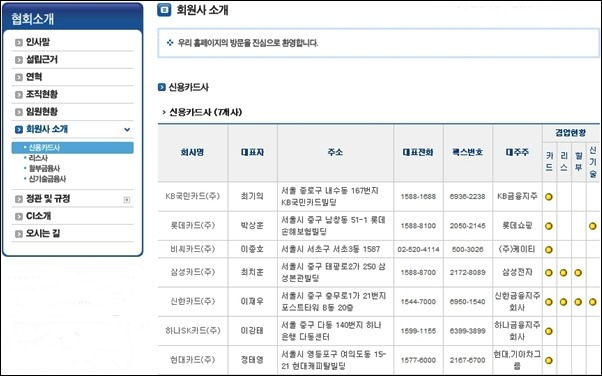
Task: Click the 신용카드사 (7개사) subheading
Action: coord(205,113)
